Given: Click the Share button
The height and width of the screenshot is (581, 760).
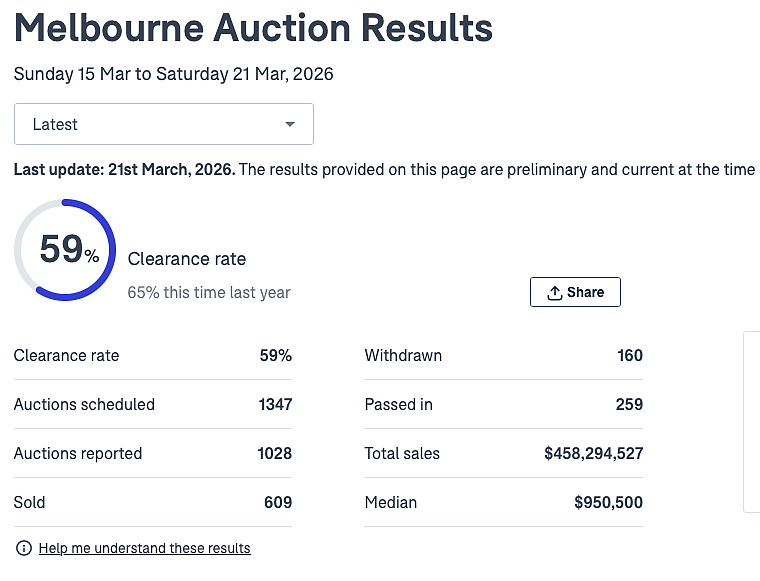Looking at the screenshot, I should 575,292.
